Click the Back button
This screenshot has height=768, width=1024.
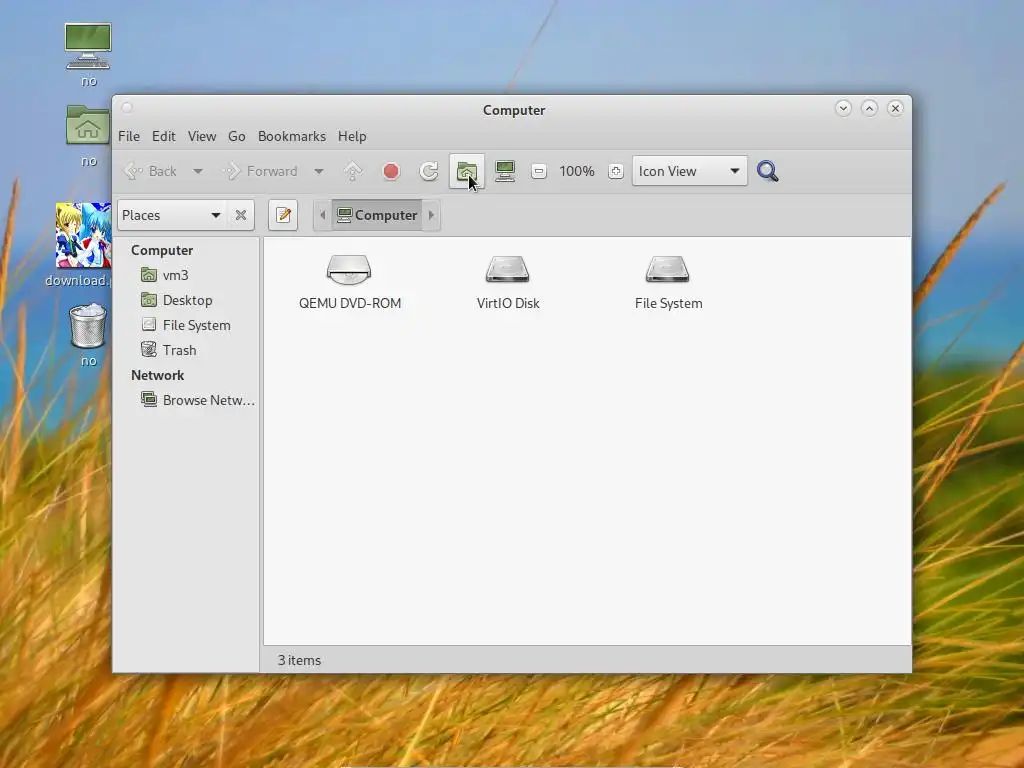151,171
